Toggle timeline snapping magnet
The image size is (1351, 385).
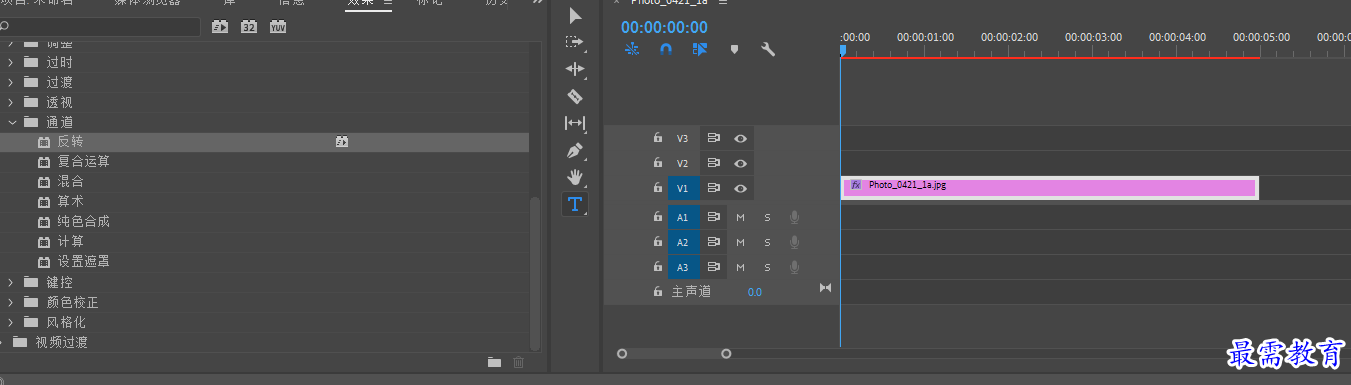666,48
